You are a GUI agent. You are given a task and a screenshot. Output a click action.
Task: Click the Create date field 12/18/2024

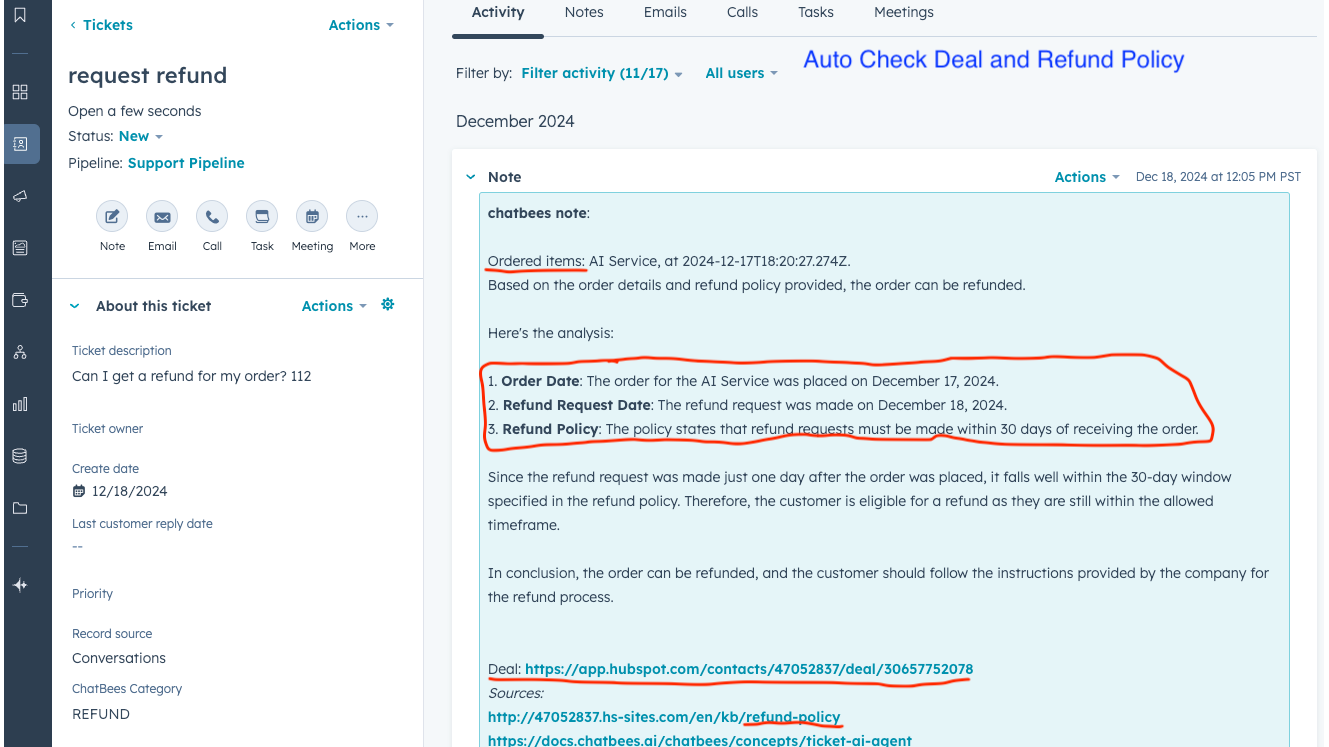coord(129,491)
